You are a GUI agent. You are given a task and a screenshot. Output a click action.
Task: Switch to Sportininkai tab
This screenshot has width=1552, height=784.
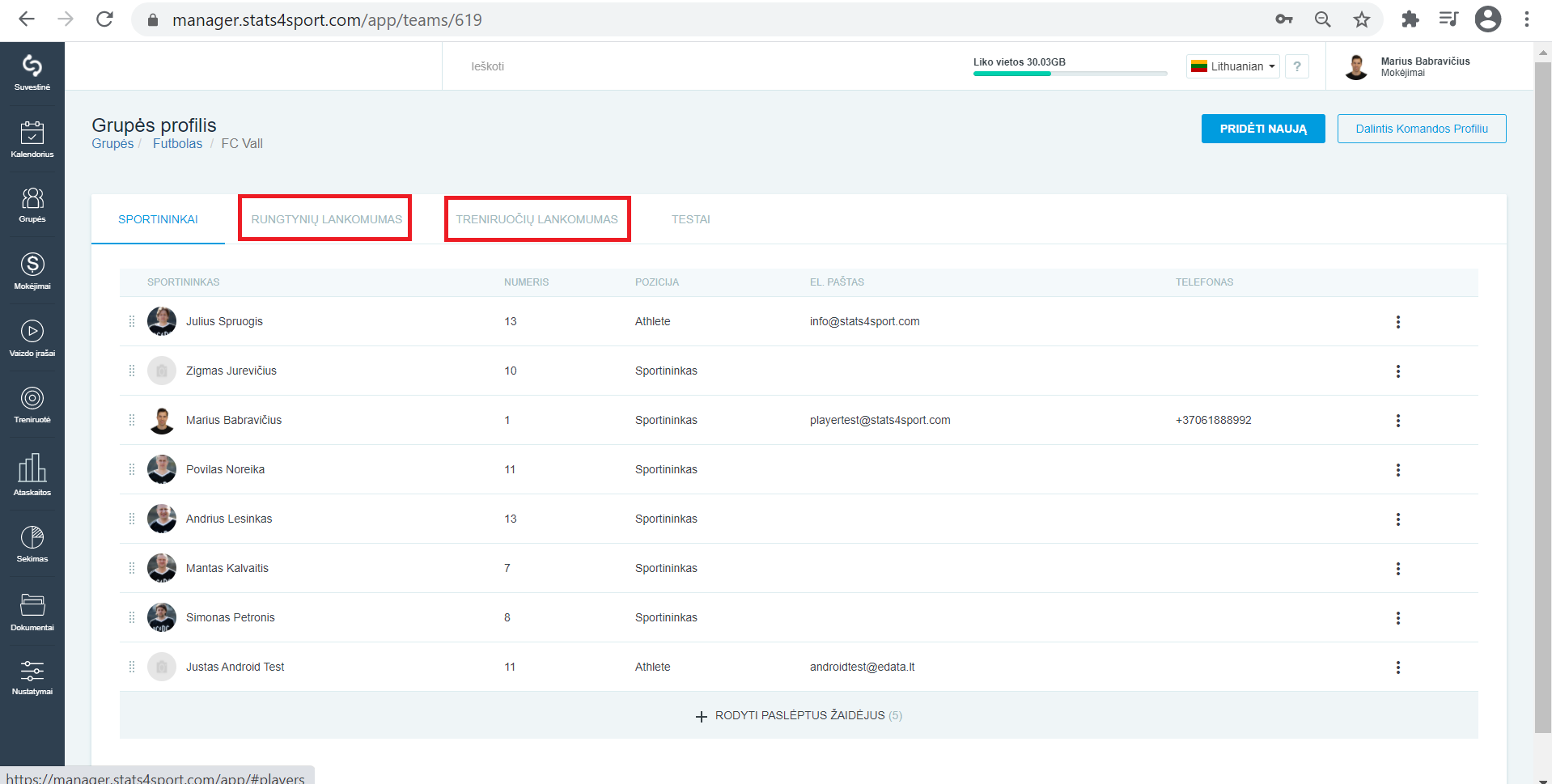[x=158, y=219]
